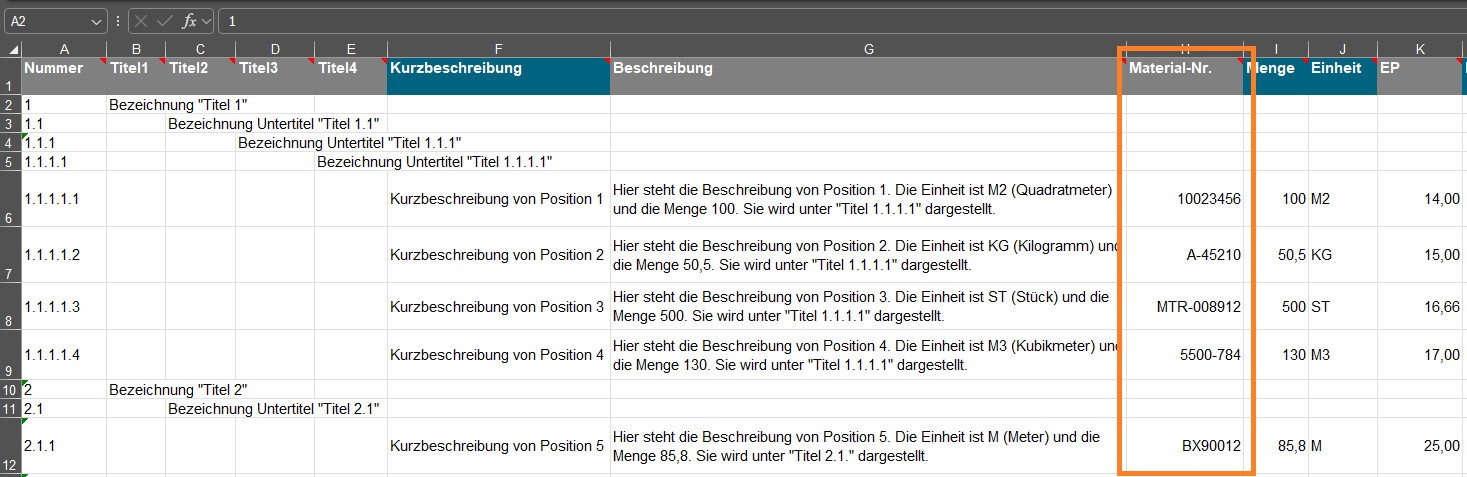
Task: Click the Select All corner triangle
Action: pos(12,49)
